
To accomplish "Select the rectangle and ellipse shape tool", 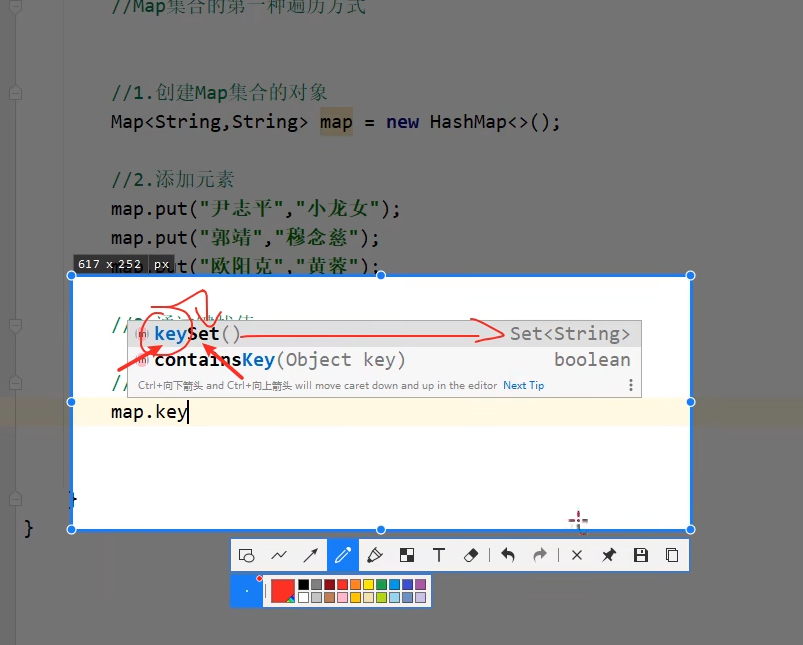I will (246, 555).
